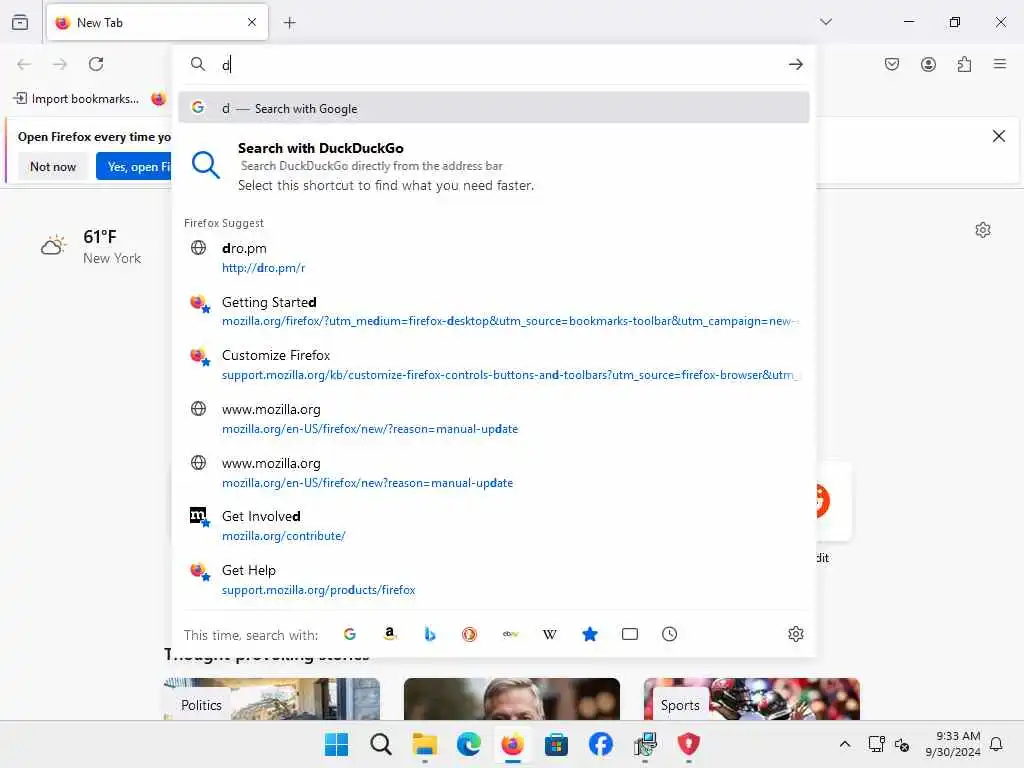Select Search with DuckDuckGo shortcut
This screenshot has width=1024, height=768.
pyautogui.click(x=494, y=166)
